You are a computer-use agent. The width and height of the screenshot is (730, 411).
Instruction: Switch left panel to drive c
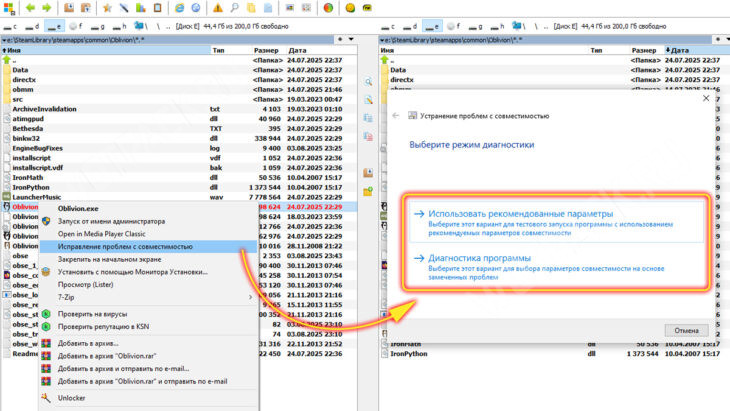pyautogui.click(x=10, y=27)
